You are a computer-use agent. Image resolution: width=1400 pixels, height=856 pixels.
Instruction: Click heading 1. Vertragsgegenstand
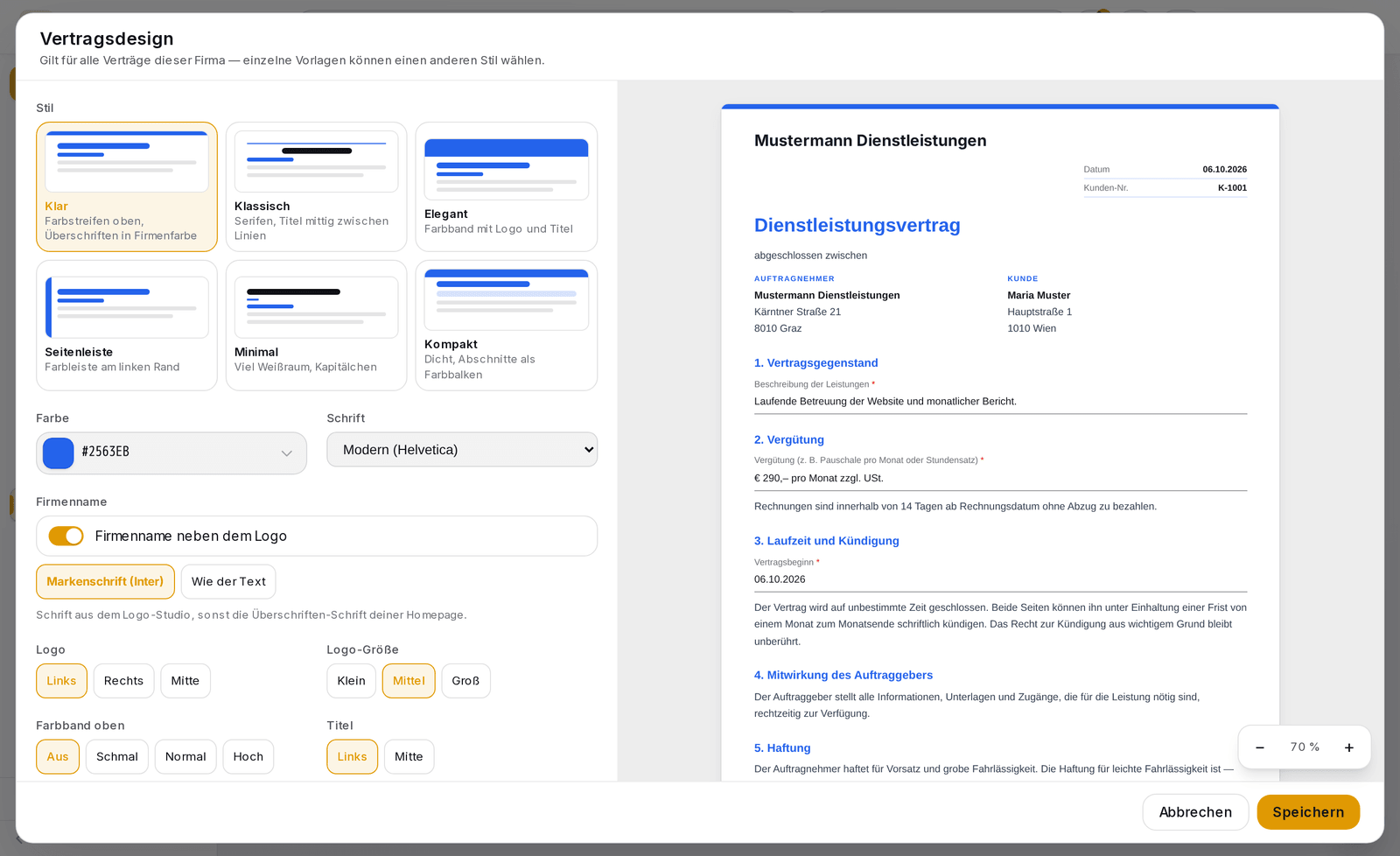(816, 363)
